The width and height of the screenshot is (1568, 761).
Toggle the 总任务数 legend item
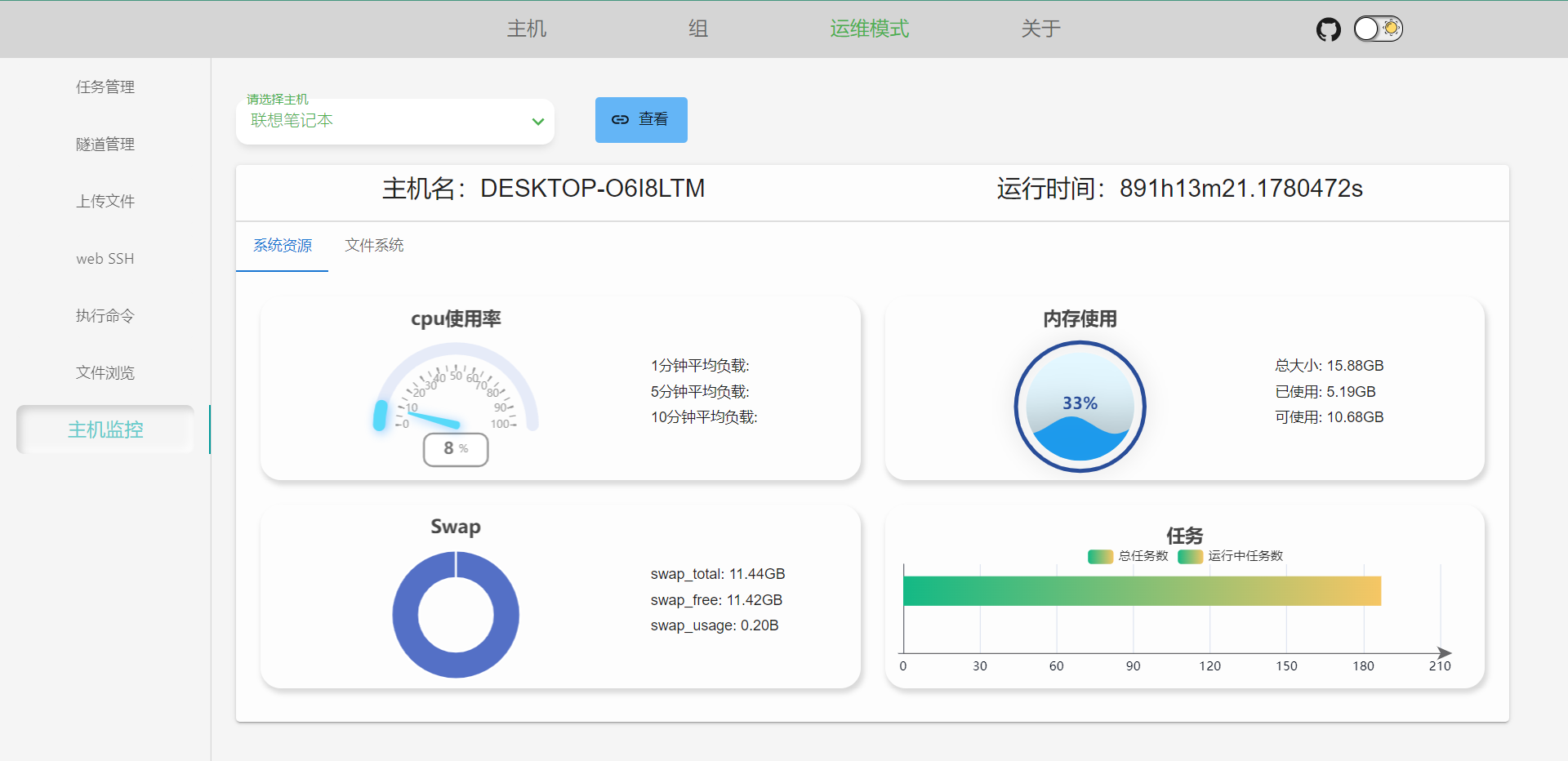click(1128, 556)
